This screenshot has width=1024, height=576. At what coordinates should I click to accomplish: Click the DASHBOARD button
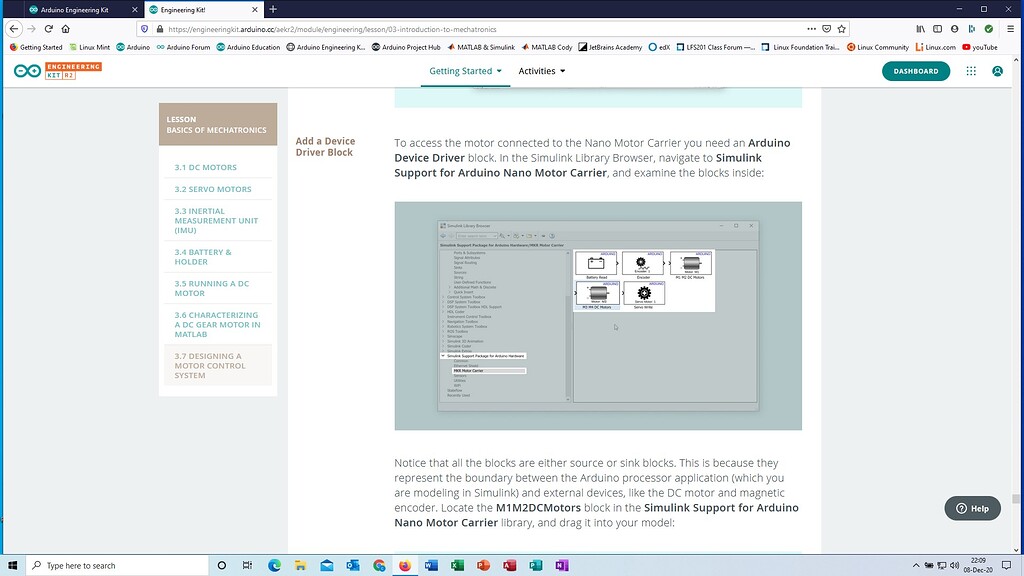pos(915,71)
